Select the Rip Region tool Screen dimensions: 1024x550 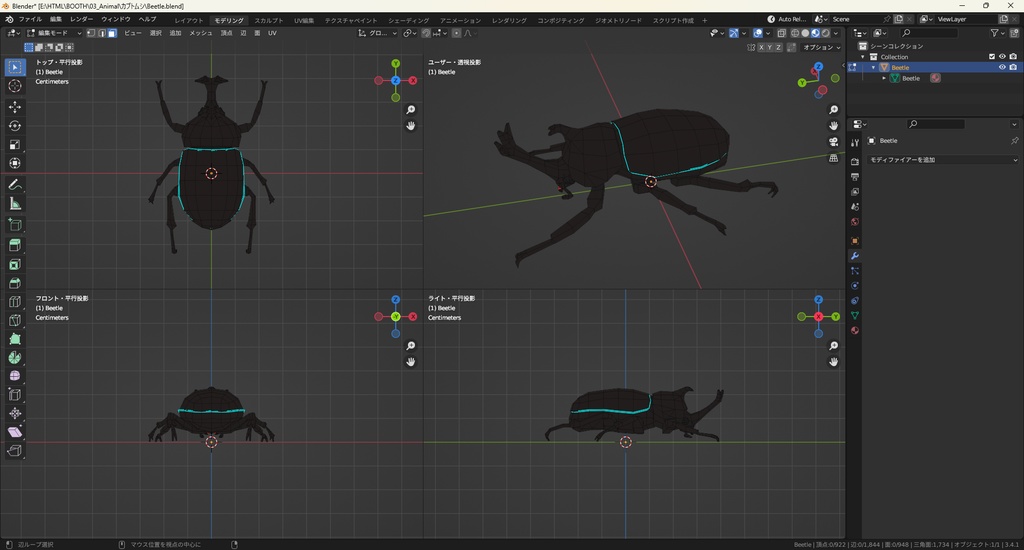(x=14, y=451)
